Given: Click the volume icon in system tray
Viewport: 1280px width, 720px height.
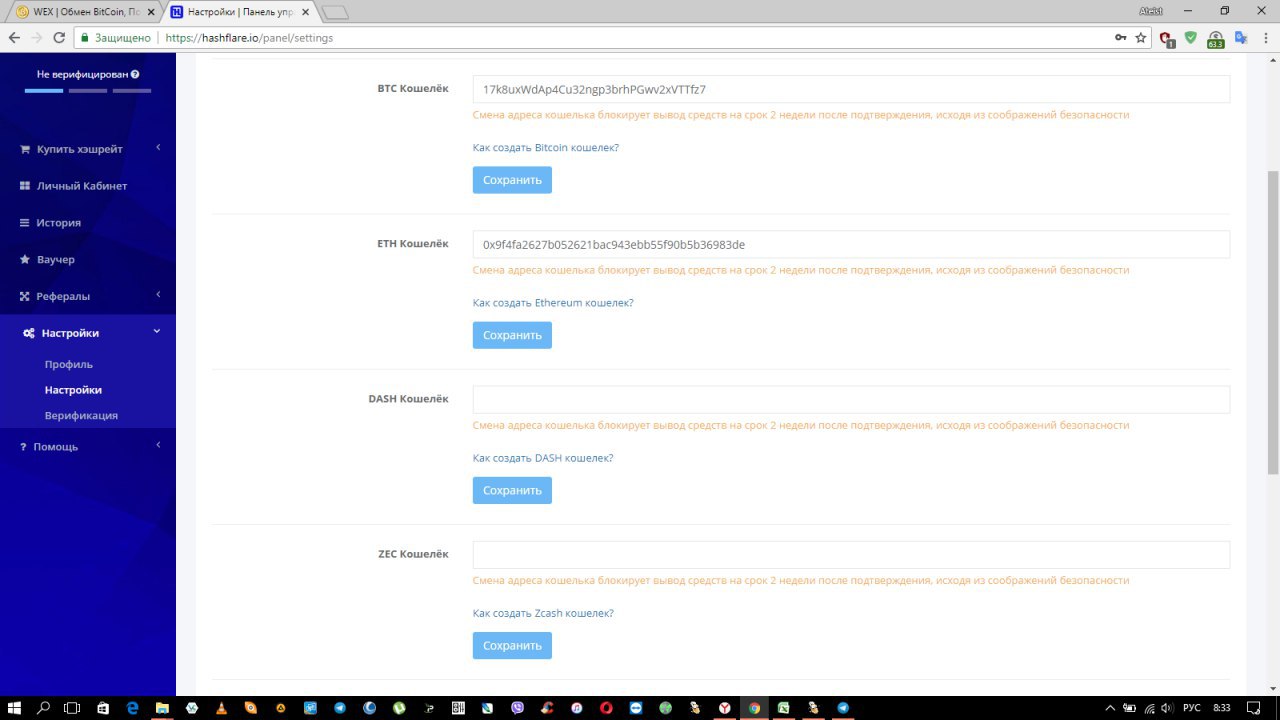Looking at the screenshot, I should pyautogui.click(x=1166, y=707).
